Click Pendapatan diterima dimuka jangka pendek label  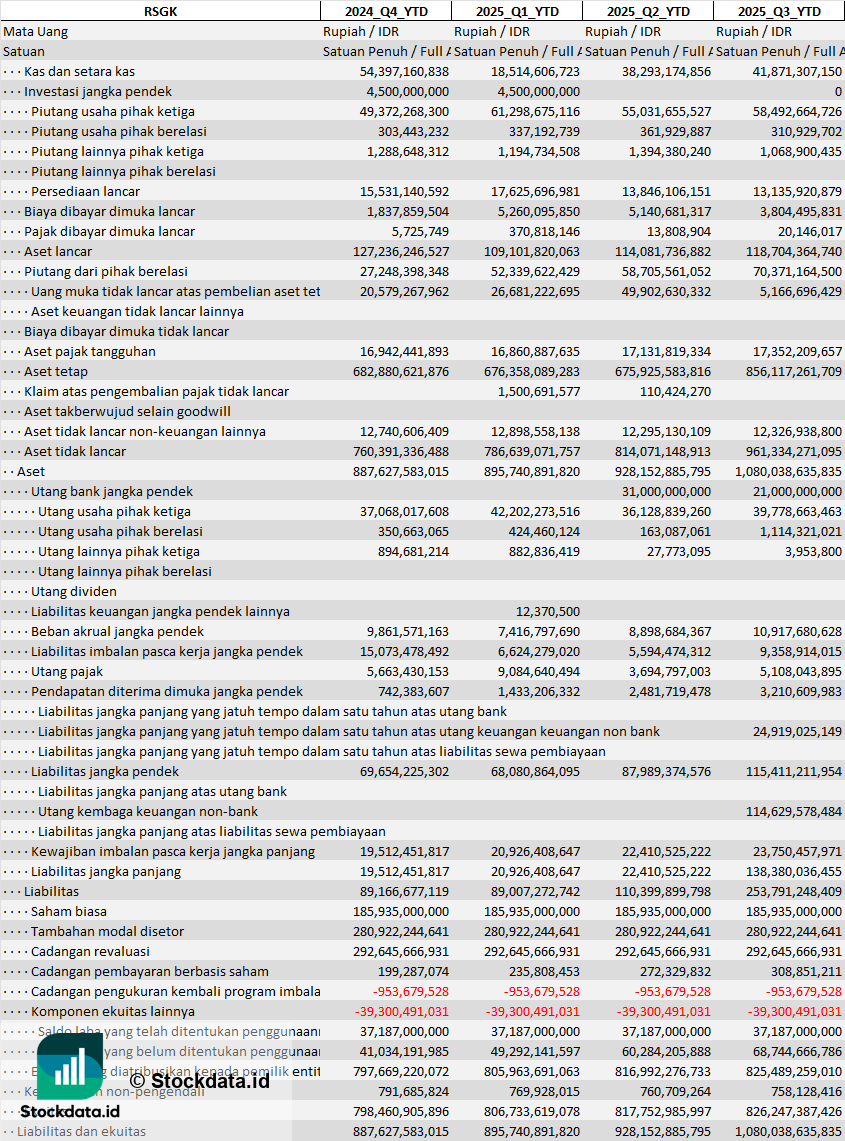(x=167, y=692)
